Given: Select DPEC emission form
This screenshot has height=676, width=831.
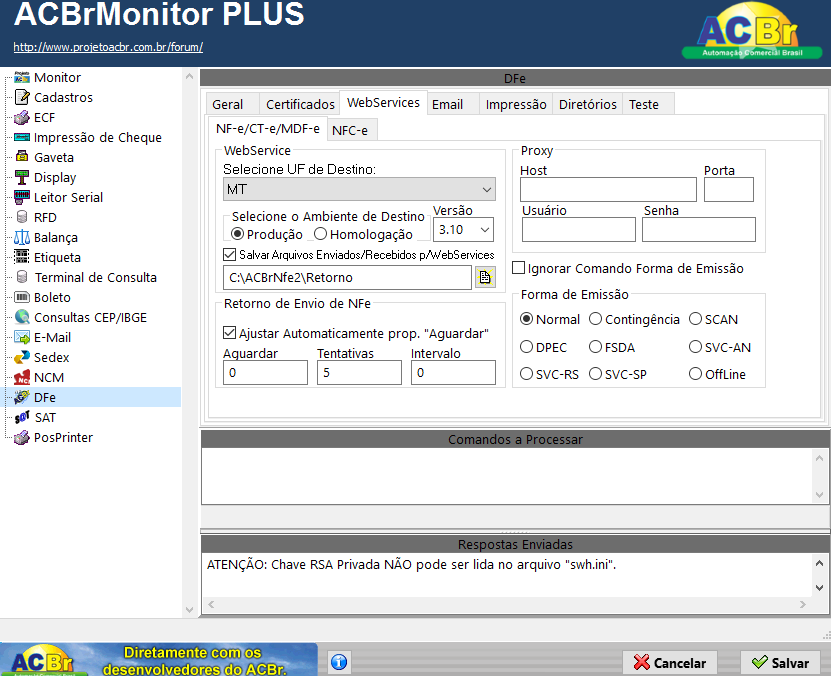Looking at the screenshot, I should pos(526,347).
